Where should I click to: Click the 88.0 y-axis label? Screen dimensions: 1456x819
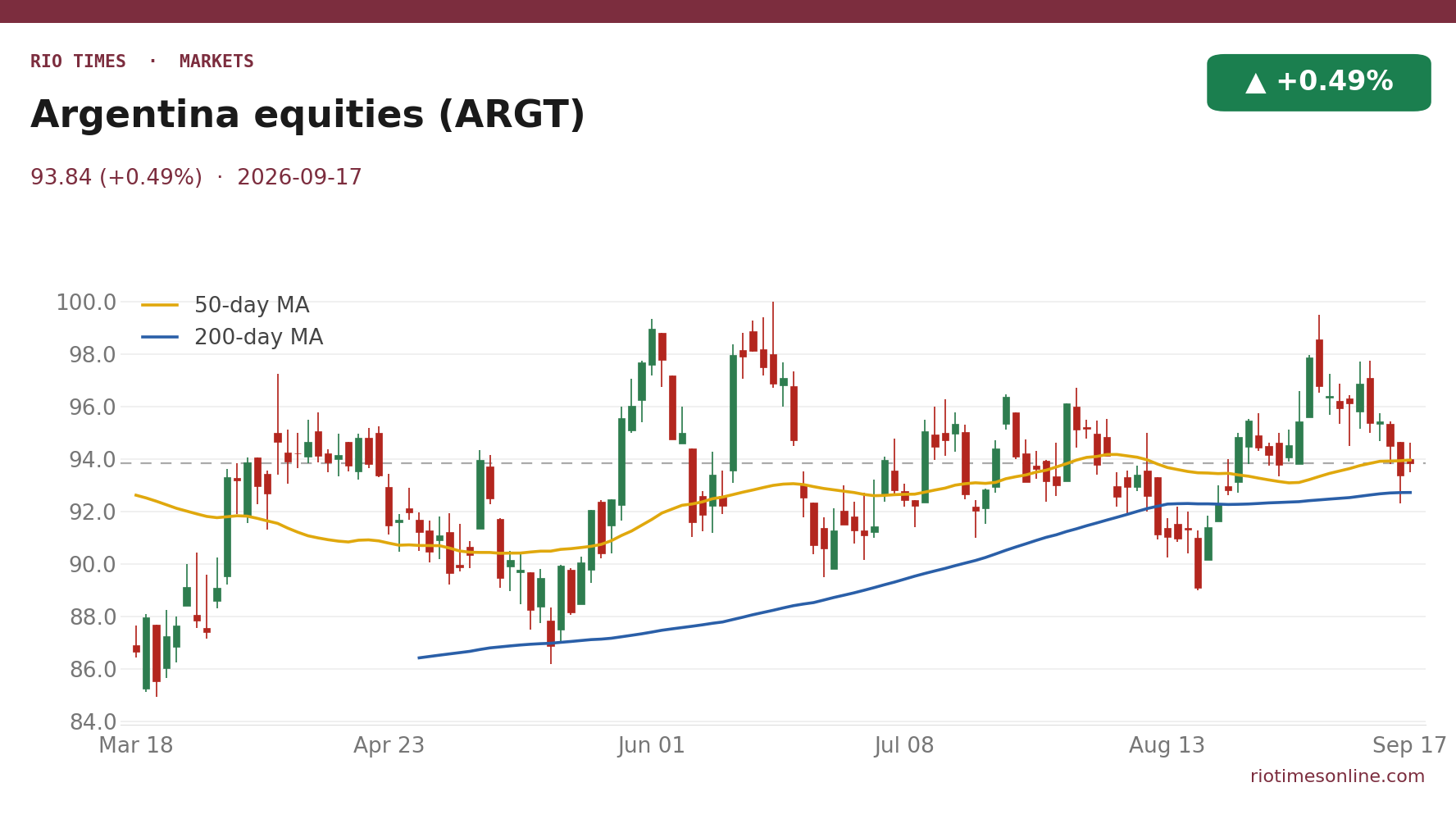(x=93, y=618)
